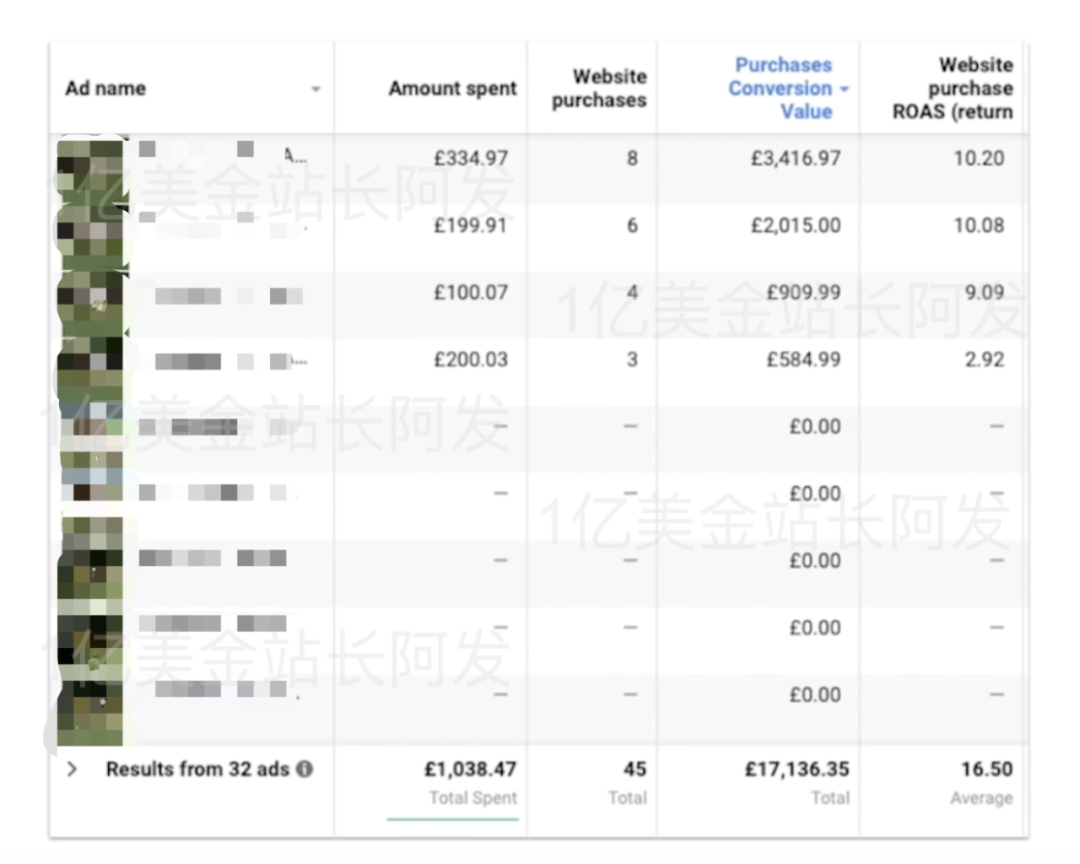Select the £3,416.97 conversion value cell
Image resolution: width=1080 pixels, height=864 pixels.
coord(795,158)
